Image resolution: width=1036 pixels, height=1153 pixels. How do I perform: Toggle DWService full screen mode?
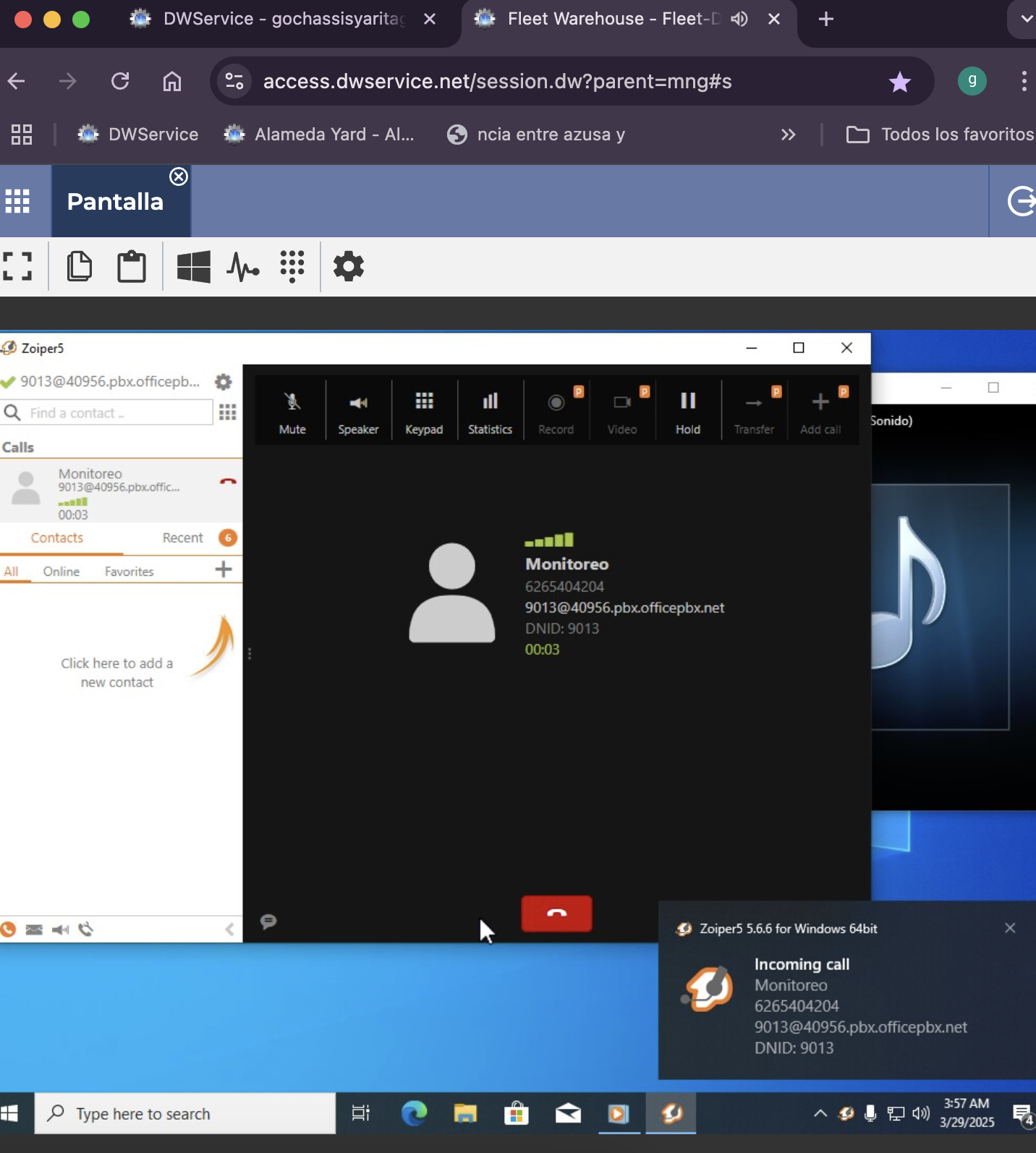[17, 266]
